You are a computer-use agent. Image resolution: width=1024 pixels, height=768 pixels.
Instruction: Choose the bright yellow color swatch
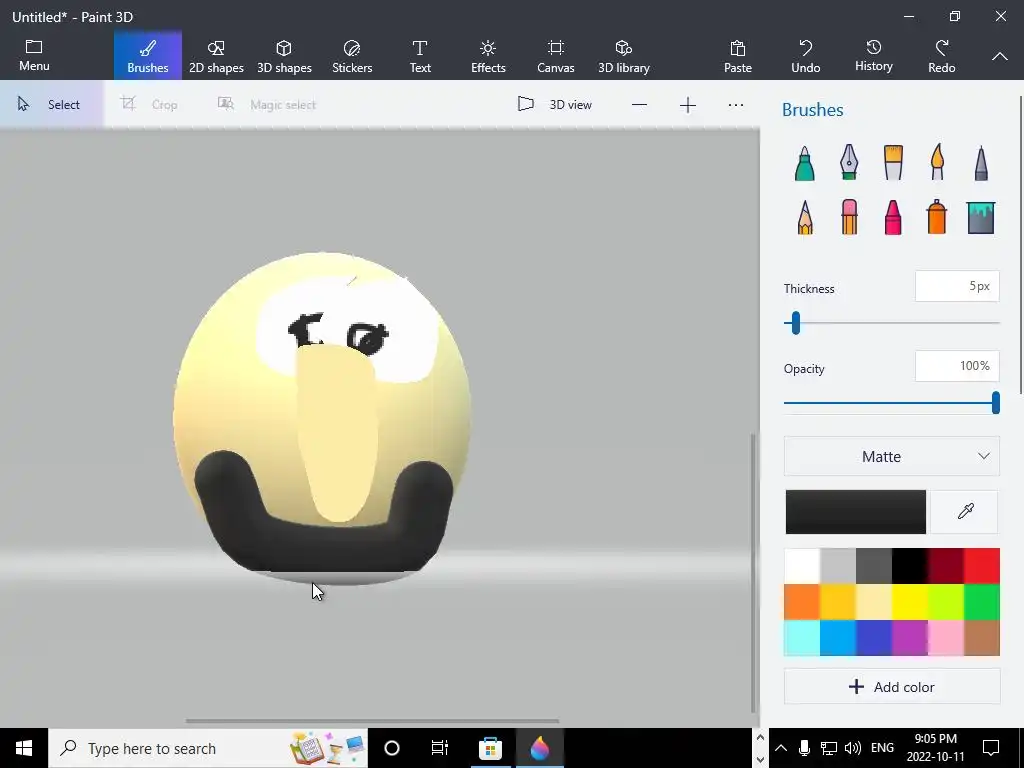tap(910, 601)
